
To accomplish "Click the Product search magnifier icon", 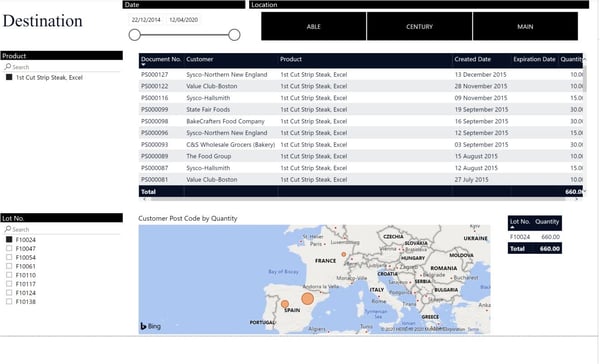I will [x=8, y=67].
